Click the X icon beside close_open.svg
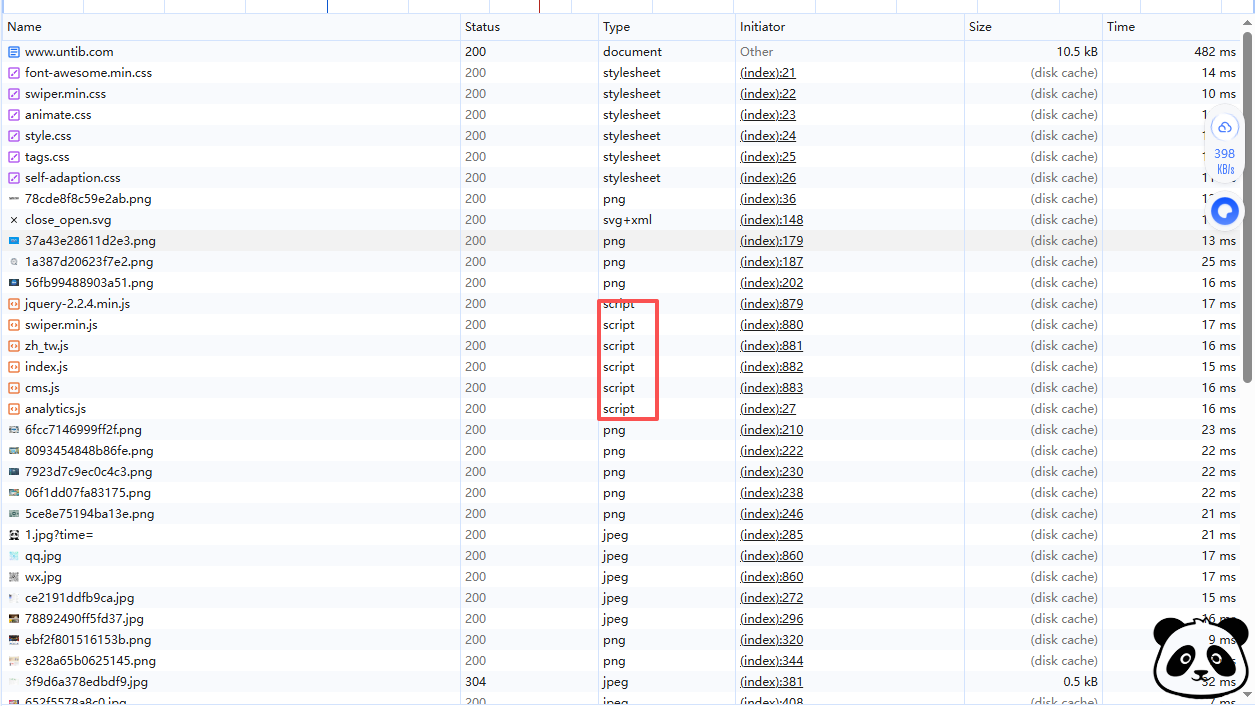The image size is (1255, 706). pos(14,220)
